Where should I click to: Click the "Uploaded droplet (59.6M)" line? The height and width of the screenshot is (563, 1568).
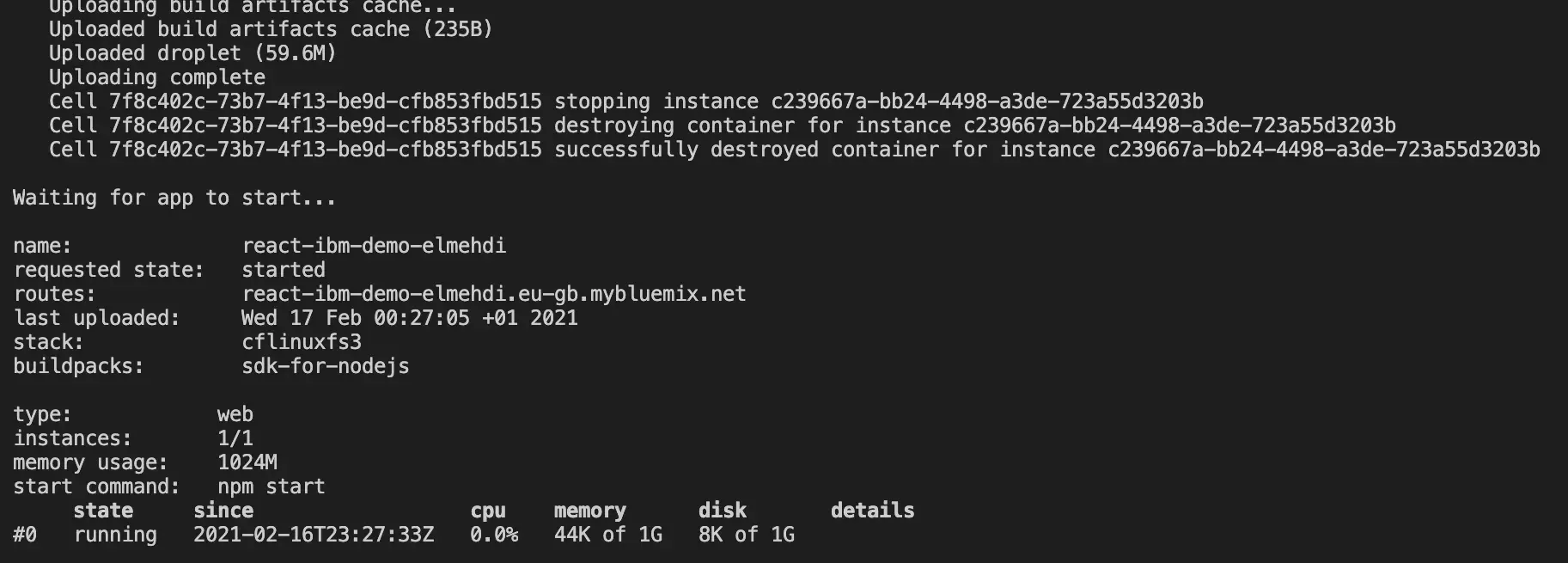pyautogui.click(x=192, y=53)
